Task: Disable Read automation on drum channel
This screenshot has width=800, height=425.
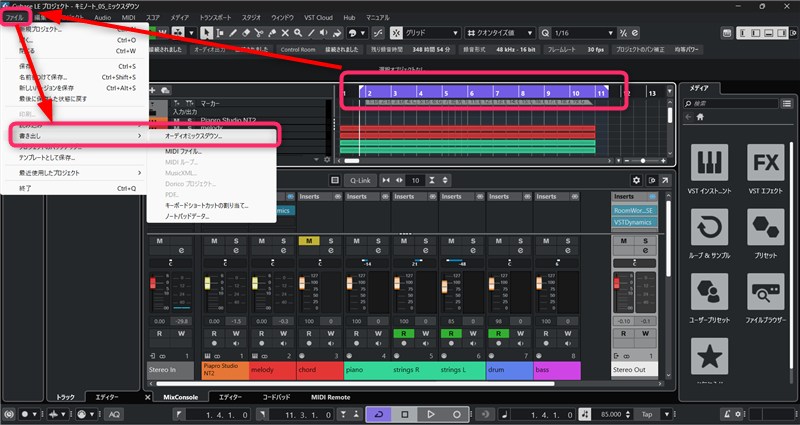Action: (x=498, y=333)
